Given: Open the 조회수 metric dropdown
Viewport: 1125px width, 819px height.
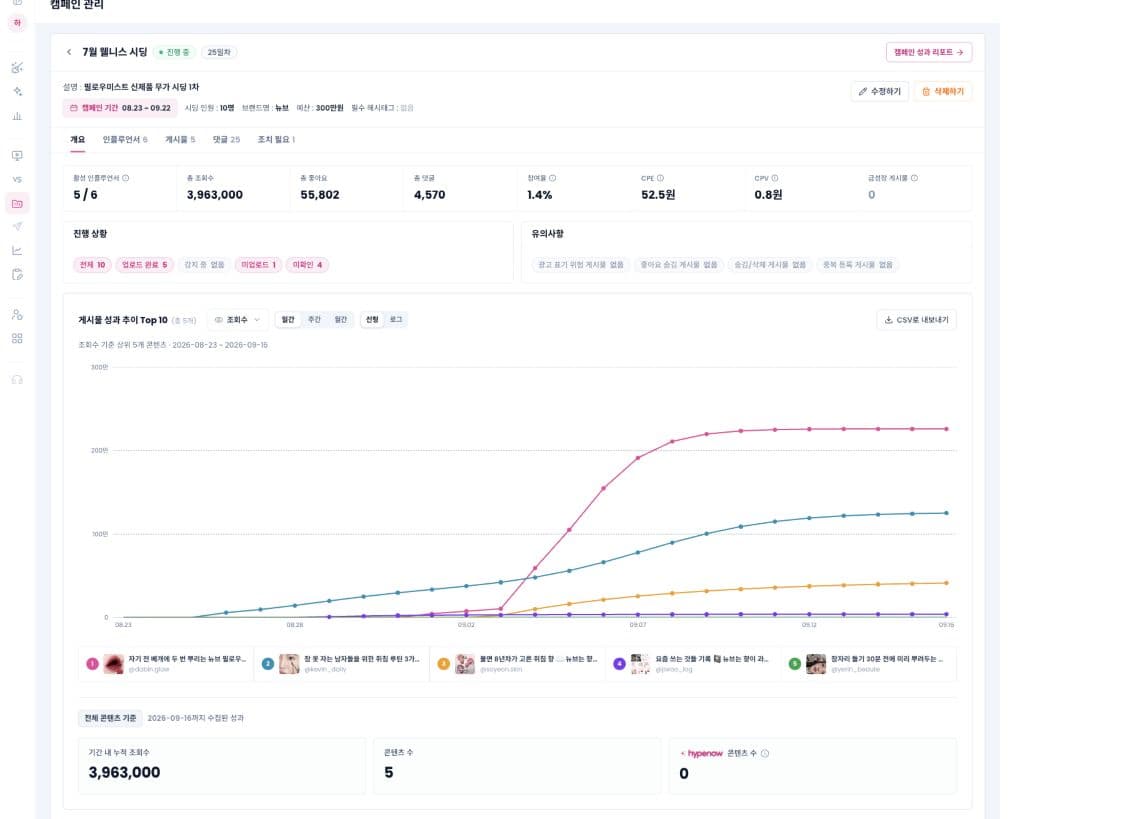Looking at the screenshot, I should [237, 320].
